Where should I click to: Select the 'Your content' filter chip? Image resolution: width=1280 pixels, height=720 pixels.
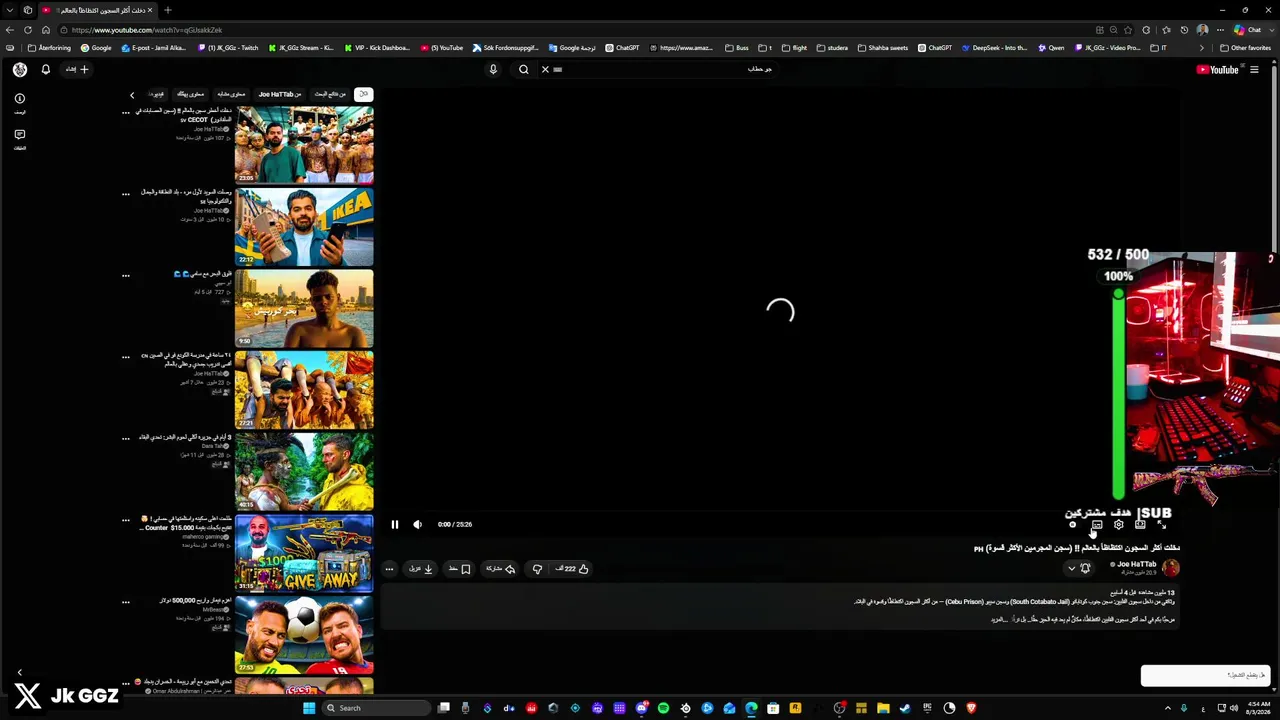(x=190, y=94)
